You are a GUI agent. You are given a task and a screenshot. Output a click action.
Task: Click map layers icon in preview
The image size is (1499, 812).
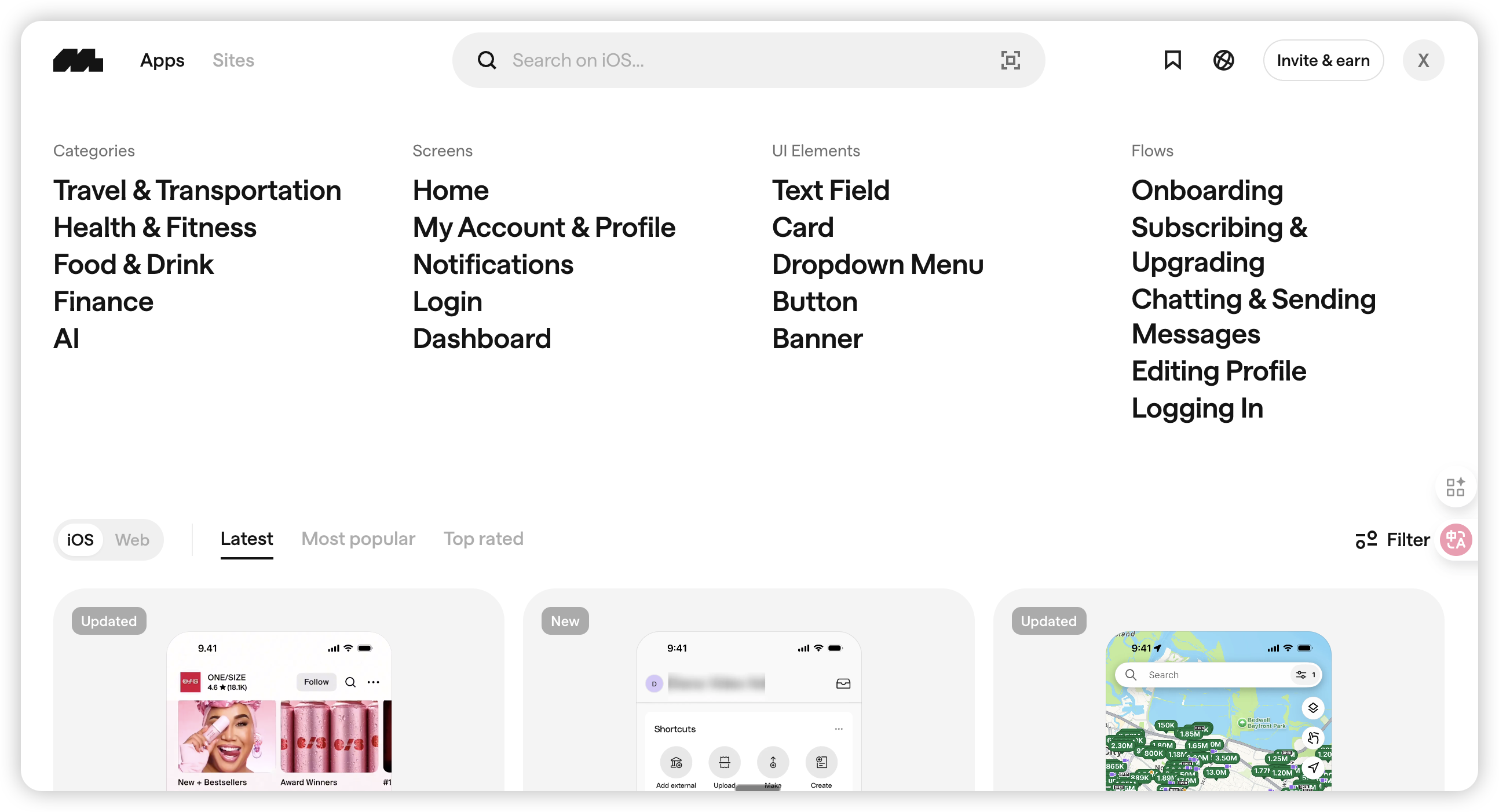[x=1313, y=708]
